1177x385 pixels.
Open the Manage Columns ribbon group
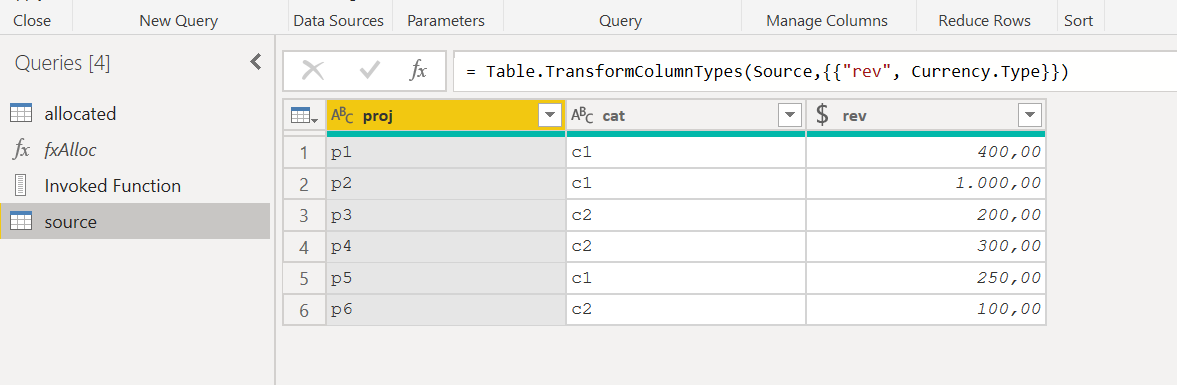[x=826, y=21]
